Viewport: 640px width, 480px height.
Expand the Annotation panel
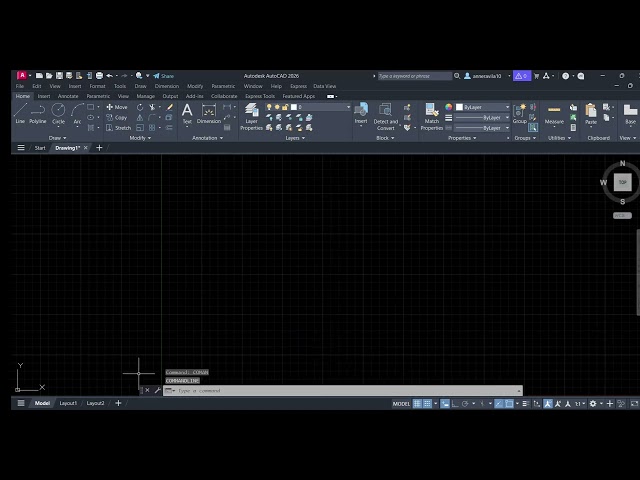(207, 138)
